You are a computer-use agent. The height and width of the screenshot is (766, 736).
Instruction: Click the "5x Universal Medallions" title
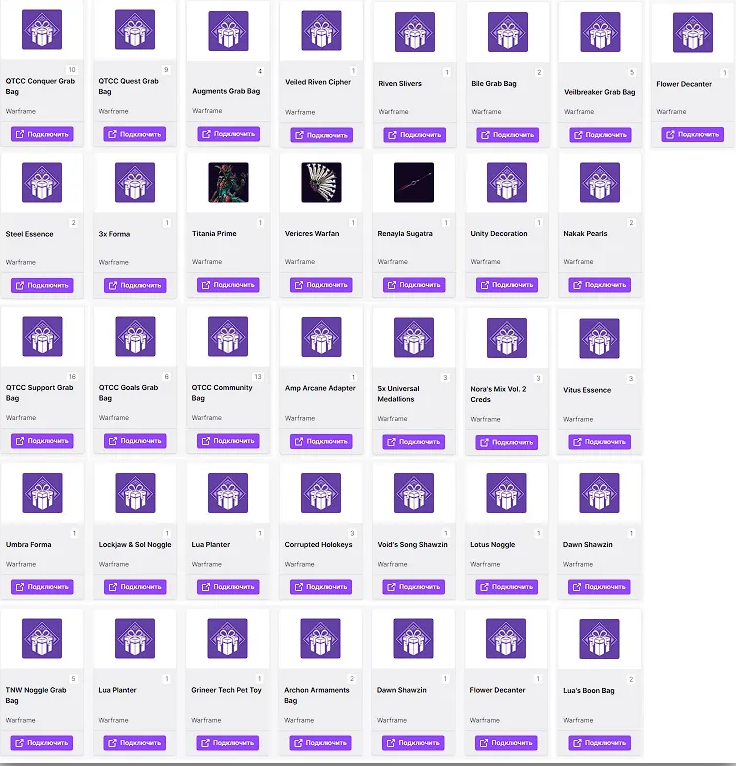[398, 394]
